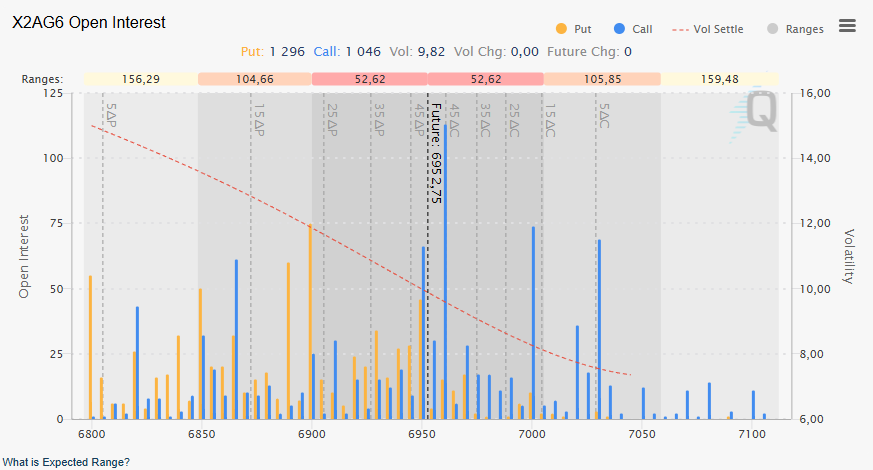Select the 156,29 range band

[141, 79]
